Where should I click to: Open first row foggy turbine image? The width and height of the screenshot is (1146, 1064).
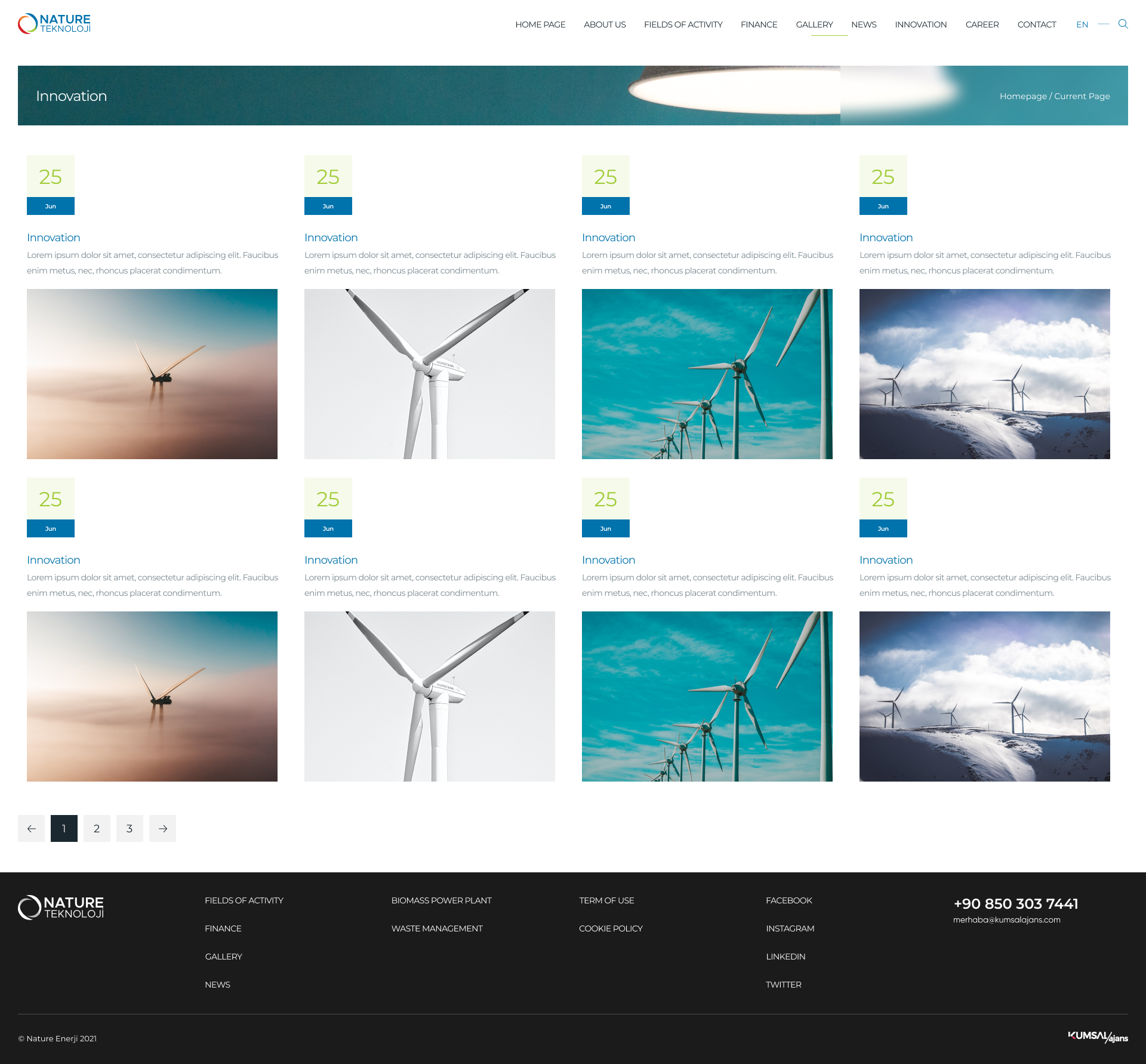point(152,374)
